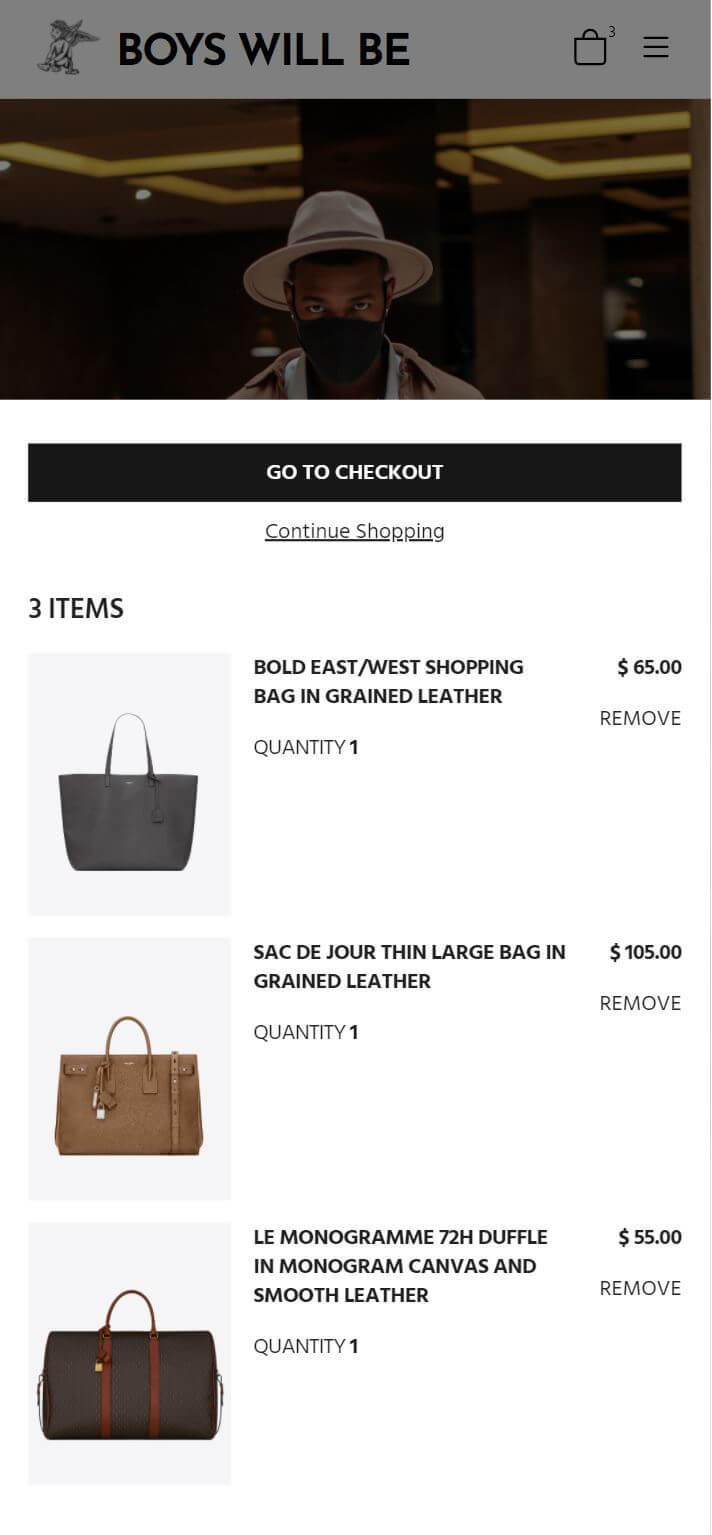The width and height of the screenshot is (712, 1535).
Task: Open the brown monogram duffle thumbnail
Action: (x=130, y=1354)
